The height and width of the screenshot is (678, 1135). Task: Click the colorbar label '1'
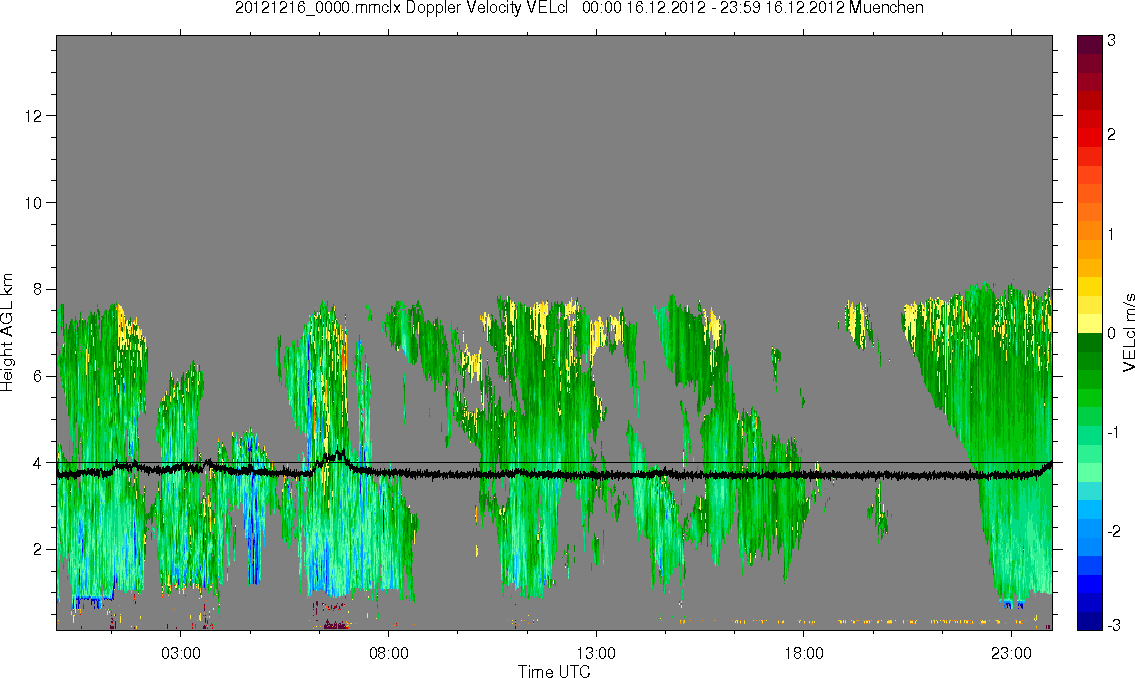coord(1112,234)
